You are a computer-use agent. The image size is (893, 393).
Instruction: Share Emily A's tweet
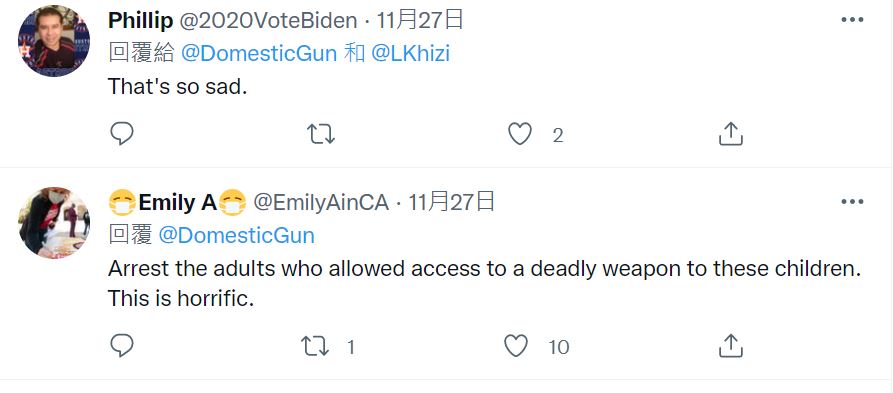[x=731, y=346]
